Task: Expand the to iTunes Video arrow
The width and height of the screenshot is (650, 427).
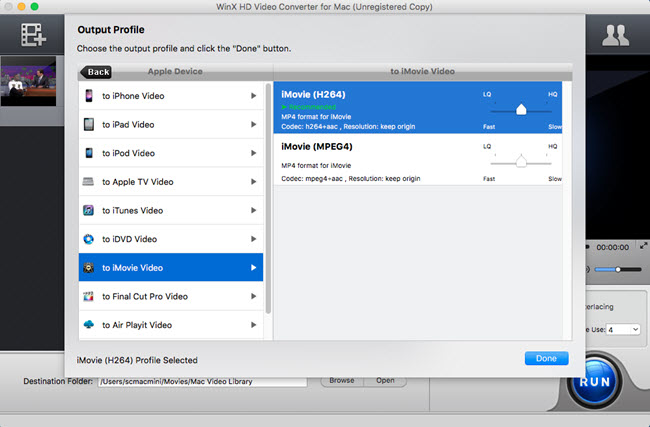Action: (x=253, y=210)
